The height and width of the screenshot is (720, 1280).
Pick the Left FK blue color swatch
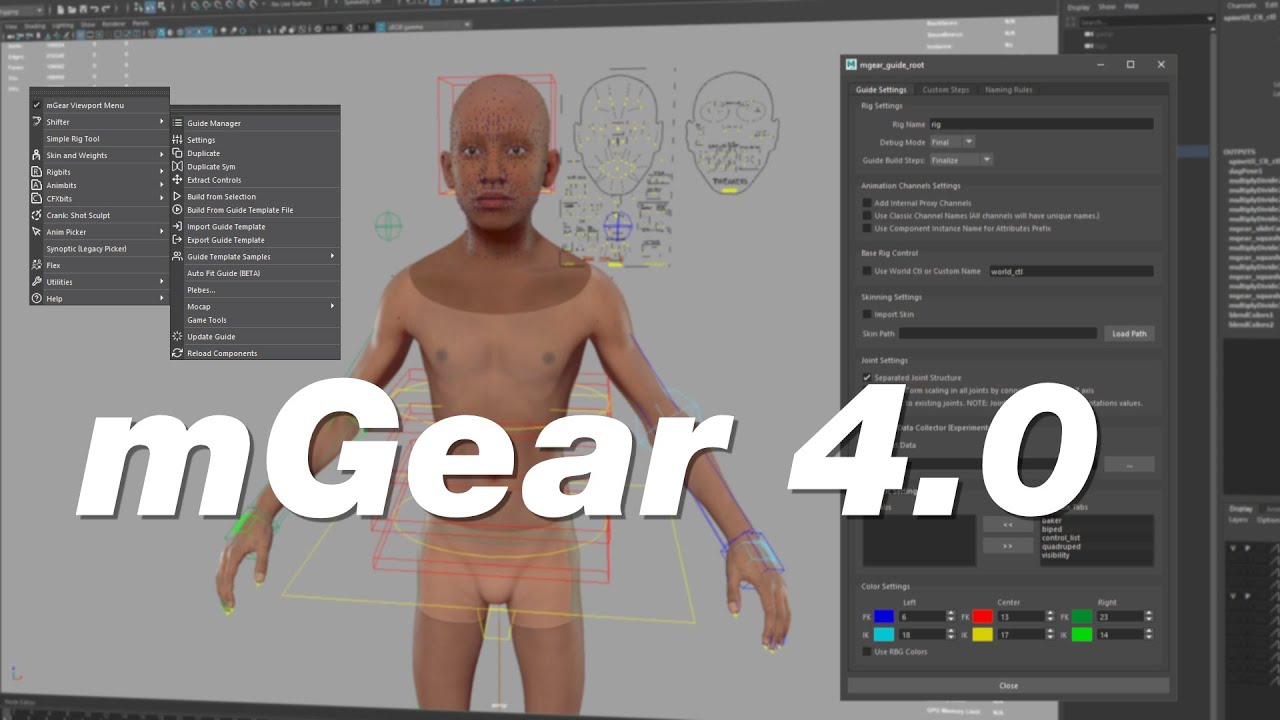click(x=884, y=617)
